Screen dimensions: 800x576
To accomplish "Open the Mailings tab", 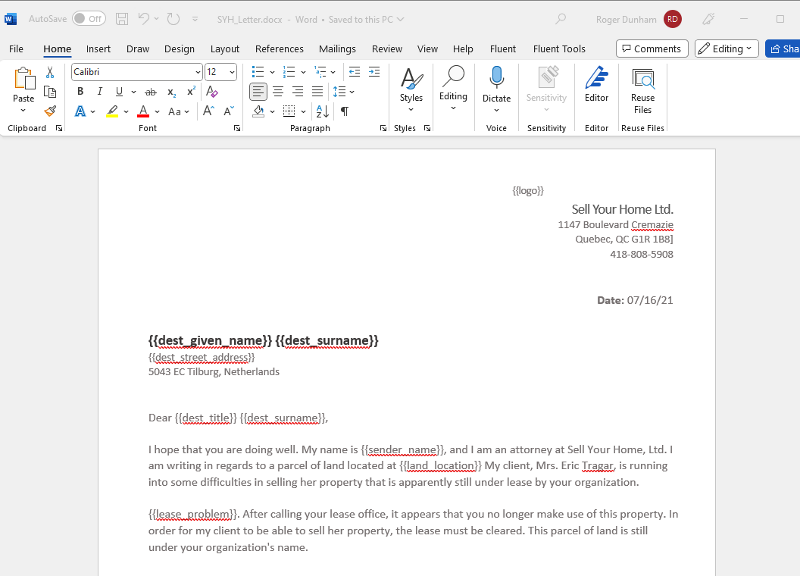I will coord(337,49).
